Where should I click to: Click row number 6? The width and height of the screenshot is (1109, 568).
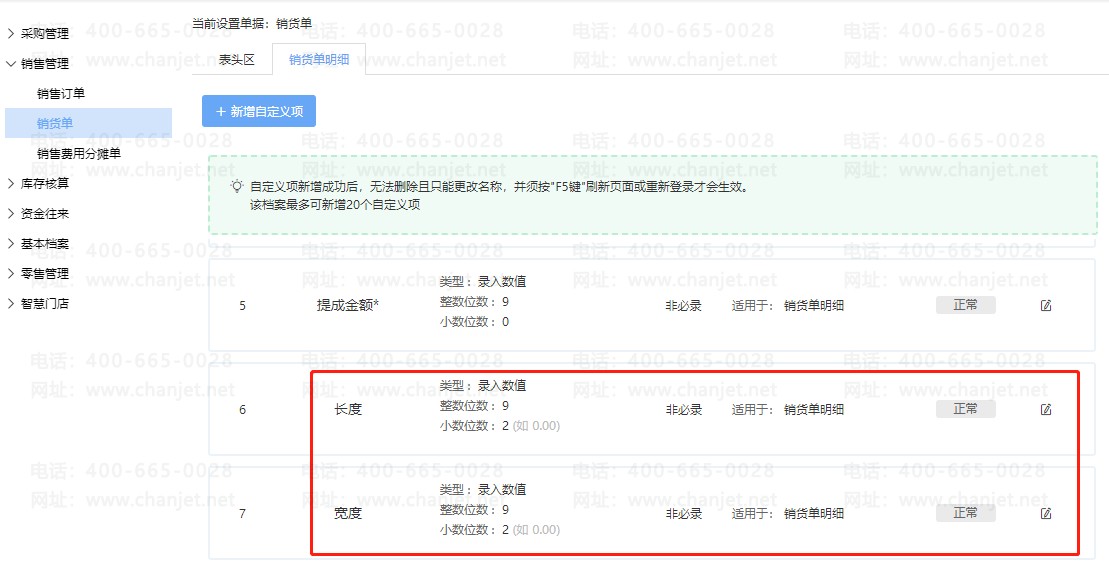tap(243, 410)
